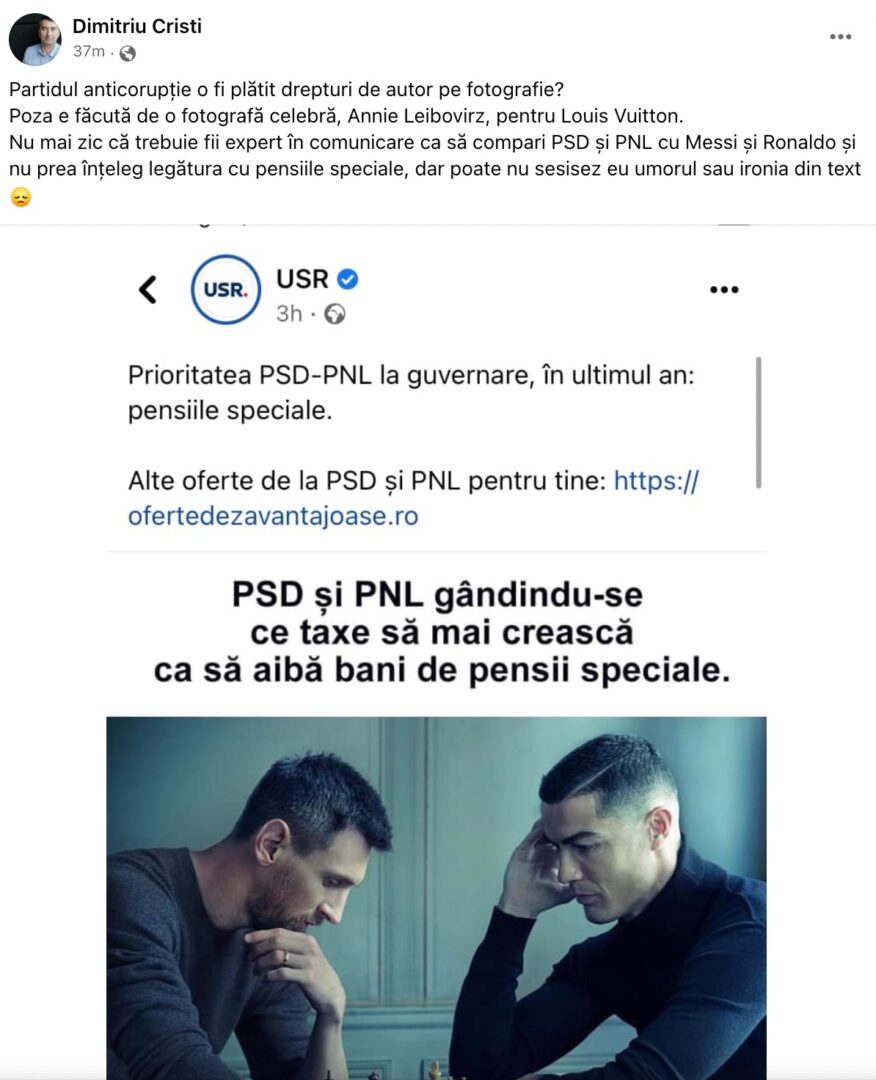Open the Messi and Ronaldo chess photo
This screenshot has width=876, height=1080.
pos(436,898)
